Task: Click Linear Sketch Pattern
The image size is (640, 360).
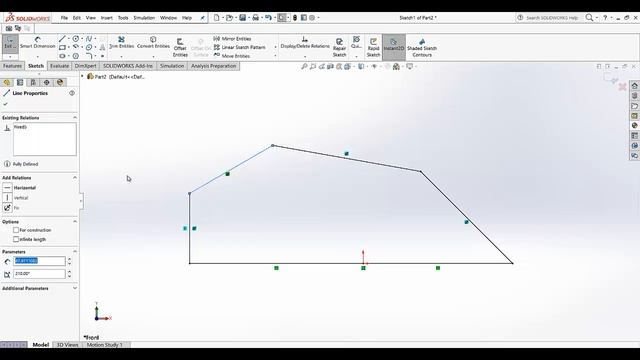Action: point(240,47)
